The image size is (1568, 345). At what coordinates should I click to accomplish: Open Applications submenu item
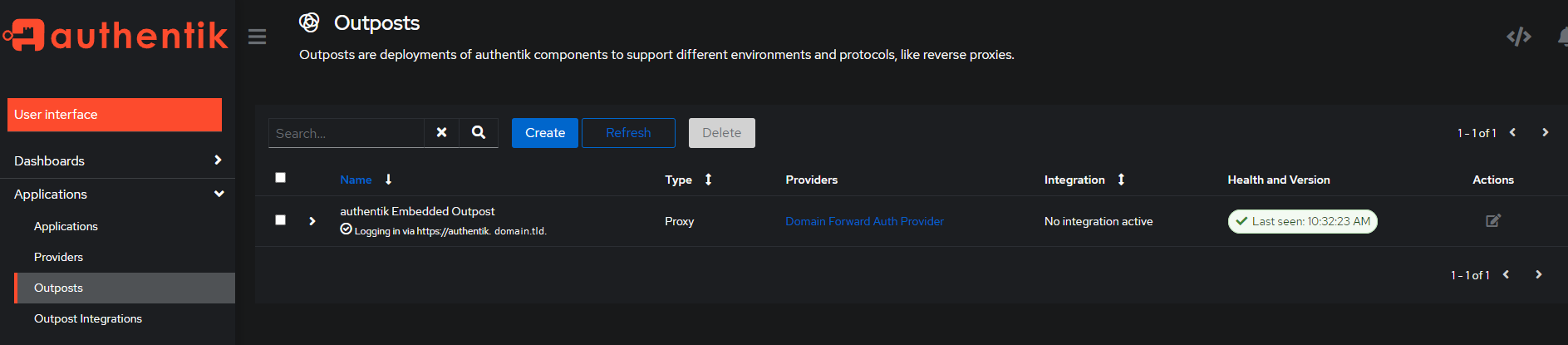pyautogui.click(x=66, y=226)
